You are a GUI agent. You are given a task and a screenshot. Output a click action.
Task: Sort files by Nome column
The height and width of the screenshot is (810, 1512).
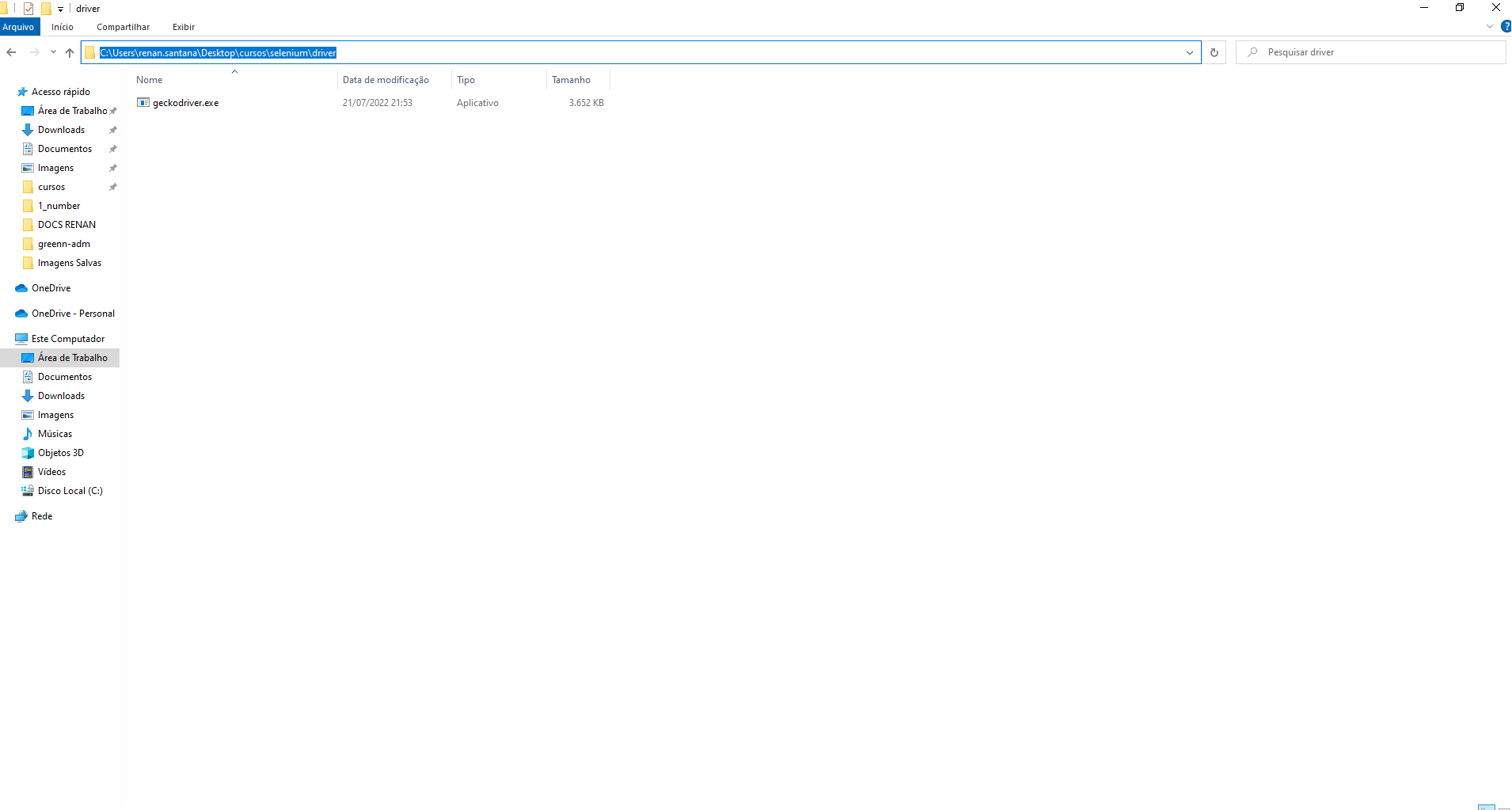(x=234, y=79)
